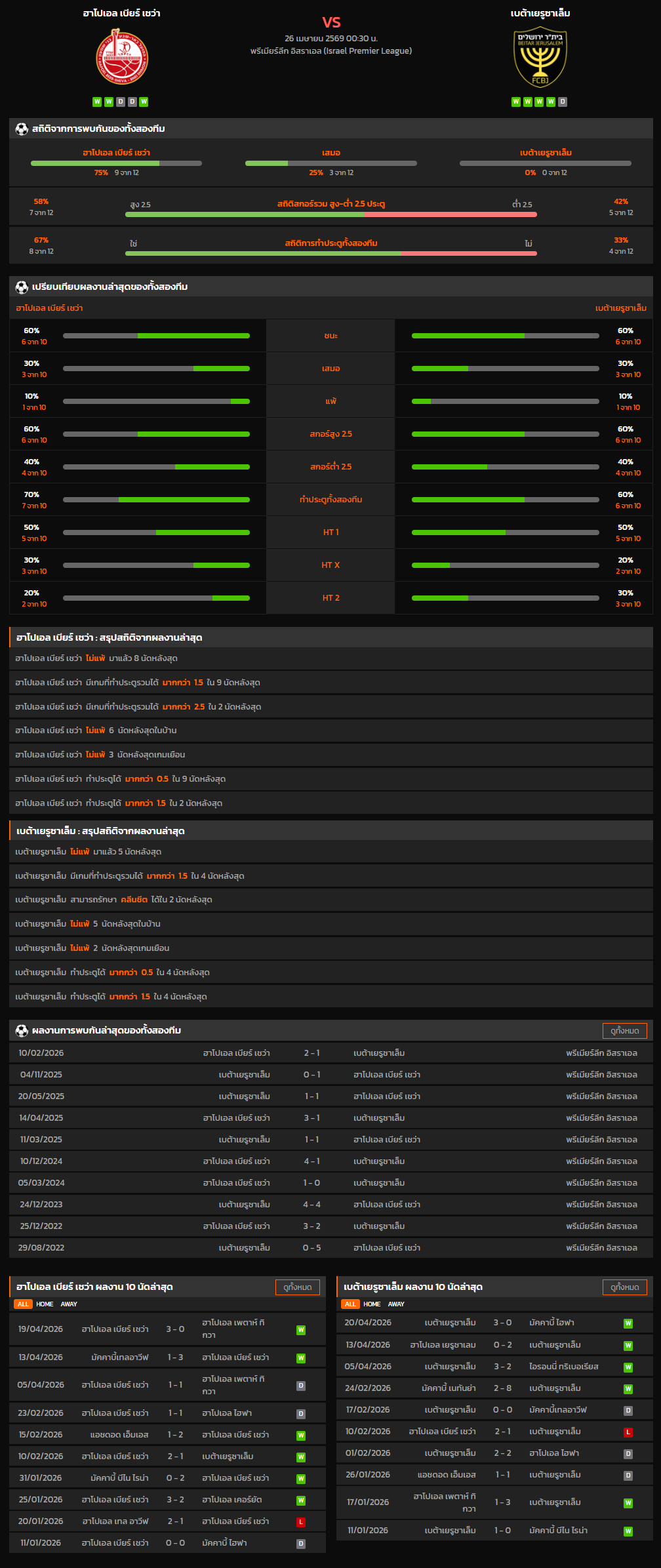This screenshot has width=661, height=1568.
Task: Switch to HOME tab in Hapoel Be'er Sheva results
Action: coord(45,1304)
